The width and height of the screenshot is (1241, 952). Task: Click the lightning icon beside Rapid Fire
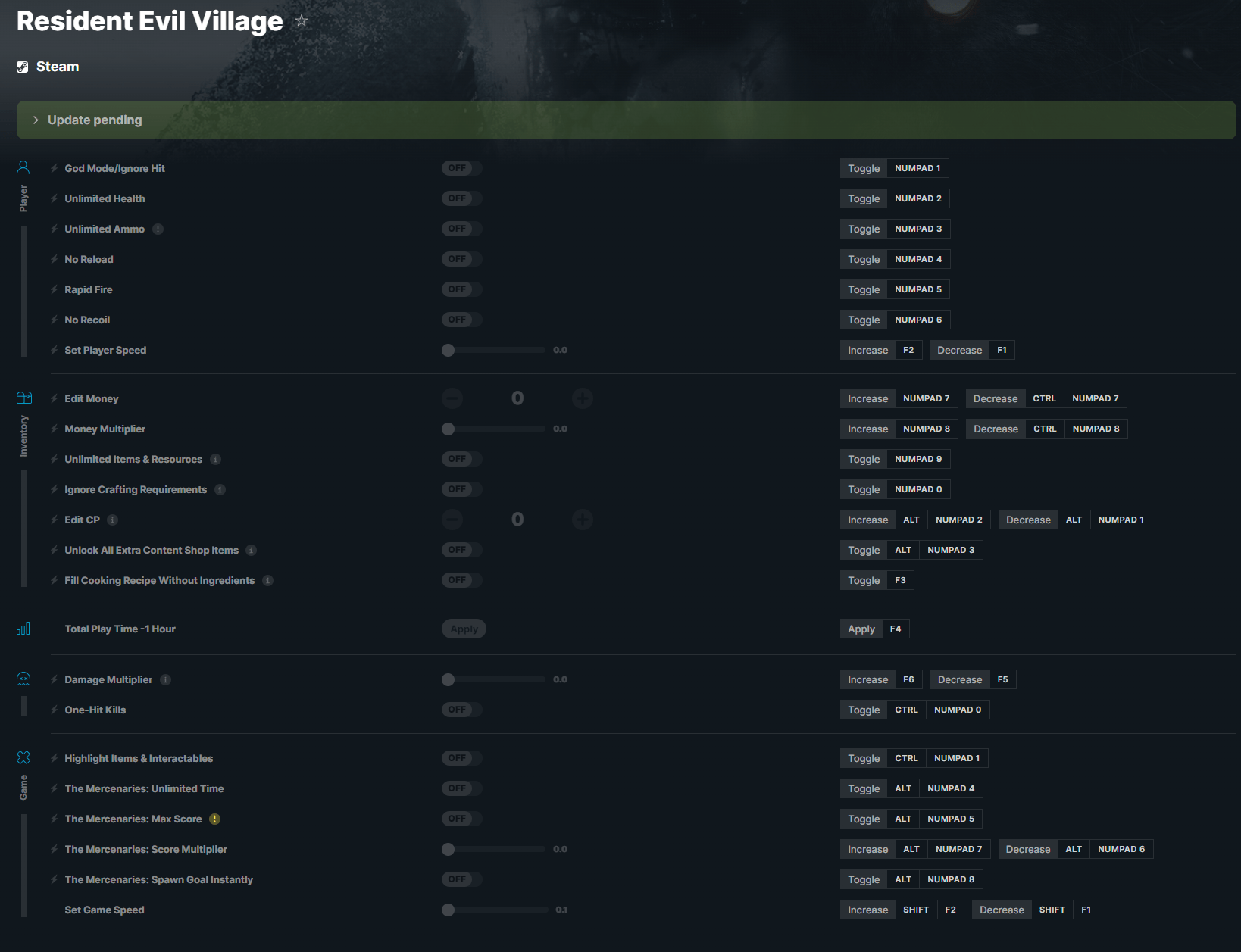(x=54, y=289)
